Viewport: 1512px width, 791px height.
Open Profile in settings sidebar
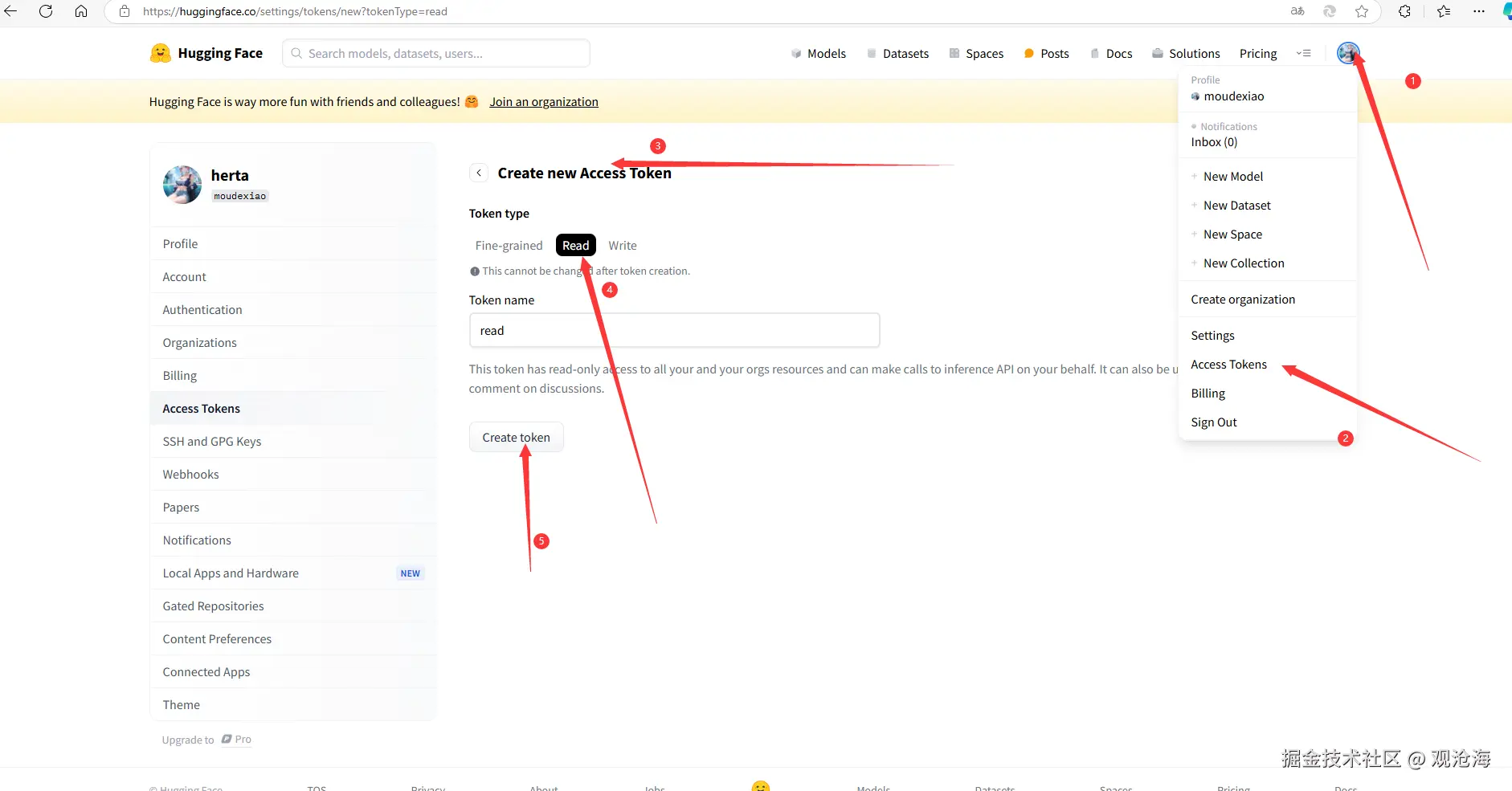[293, 244]
